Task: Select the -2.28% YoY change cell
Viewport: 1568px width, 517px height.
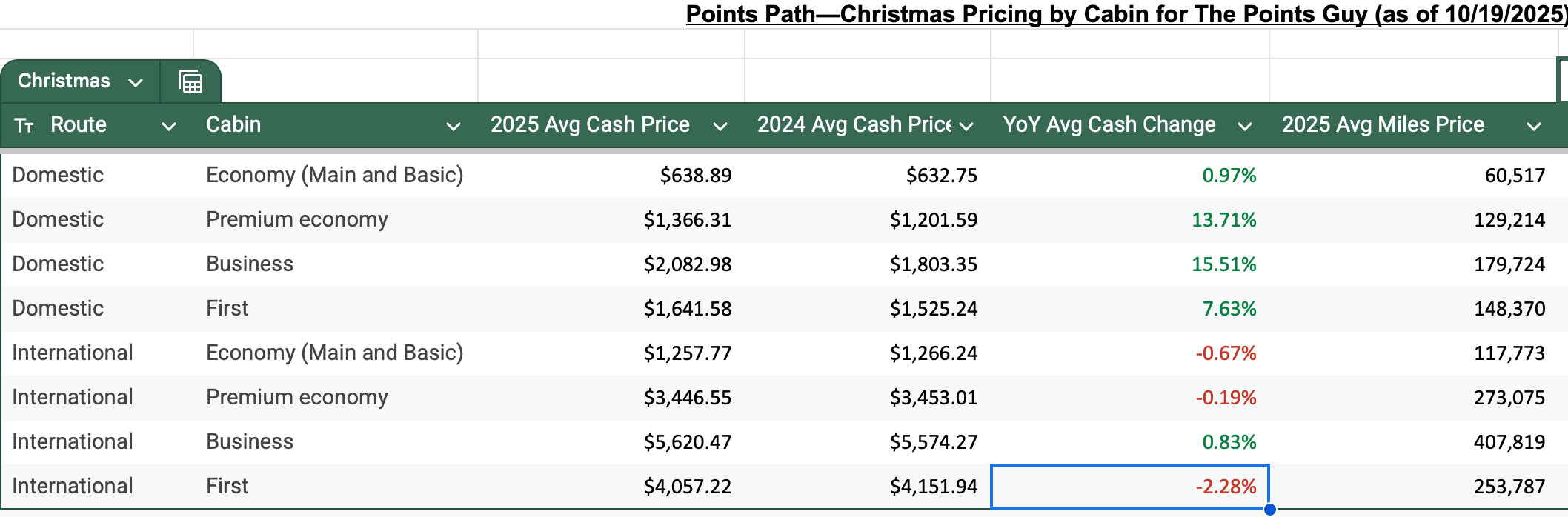Action: click(1130, 487)
